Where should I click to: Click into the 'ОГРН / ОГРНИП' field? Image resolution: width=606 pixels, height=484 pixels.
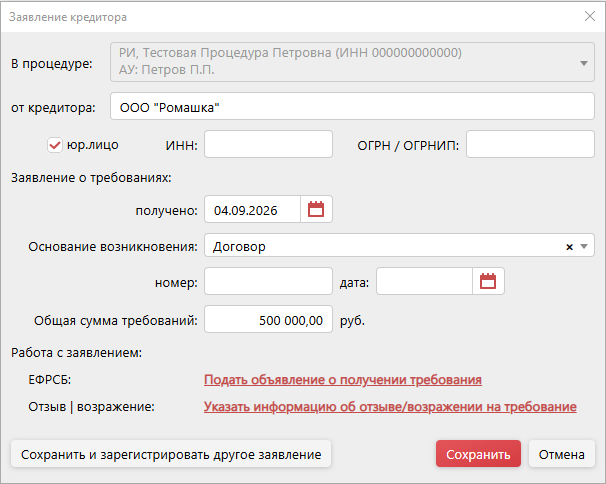point(530,144)
